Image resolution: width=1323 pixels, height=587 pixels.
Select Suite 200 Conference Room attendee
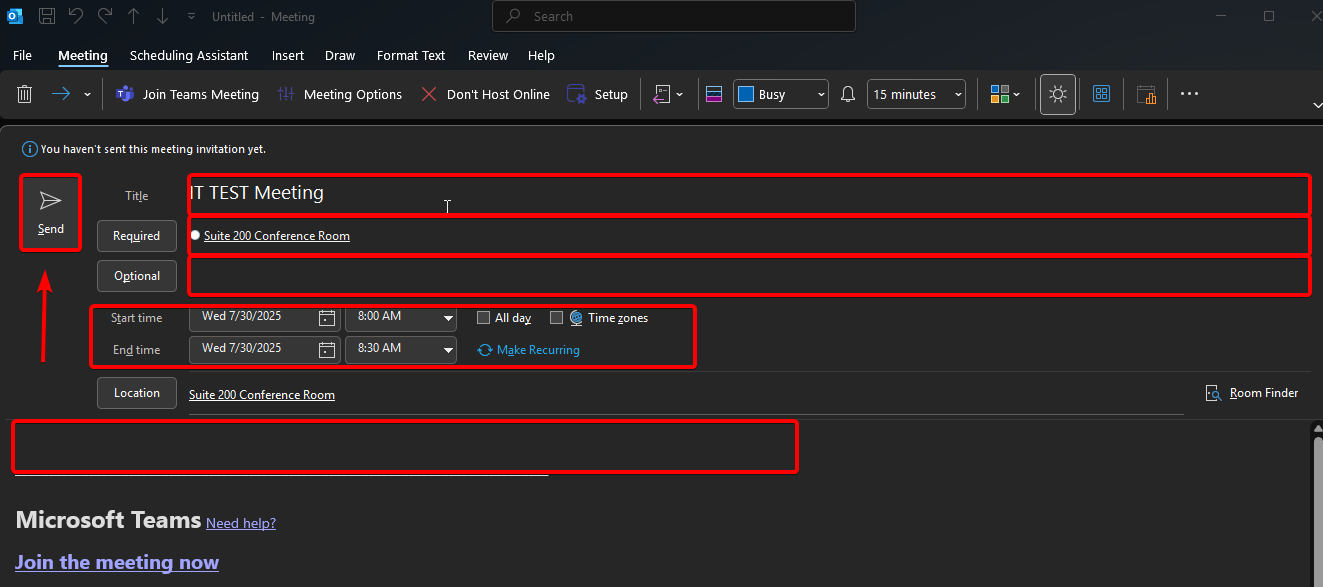coord(277,236)
